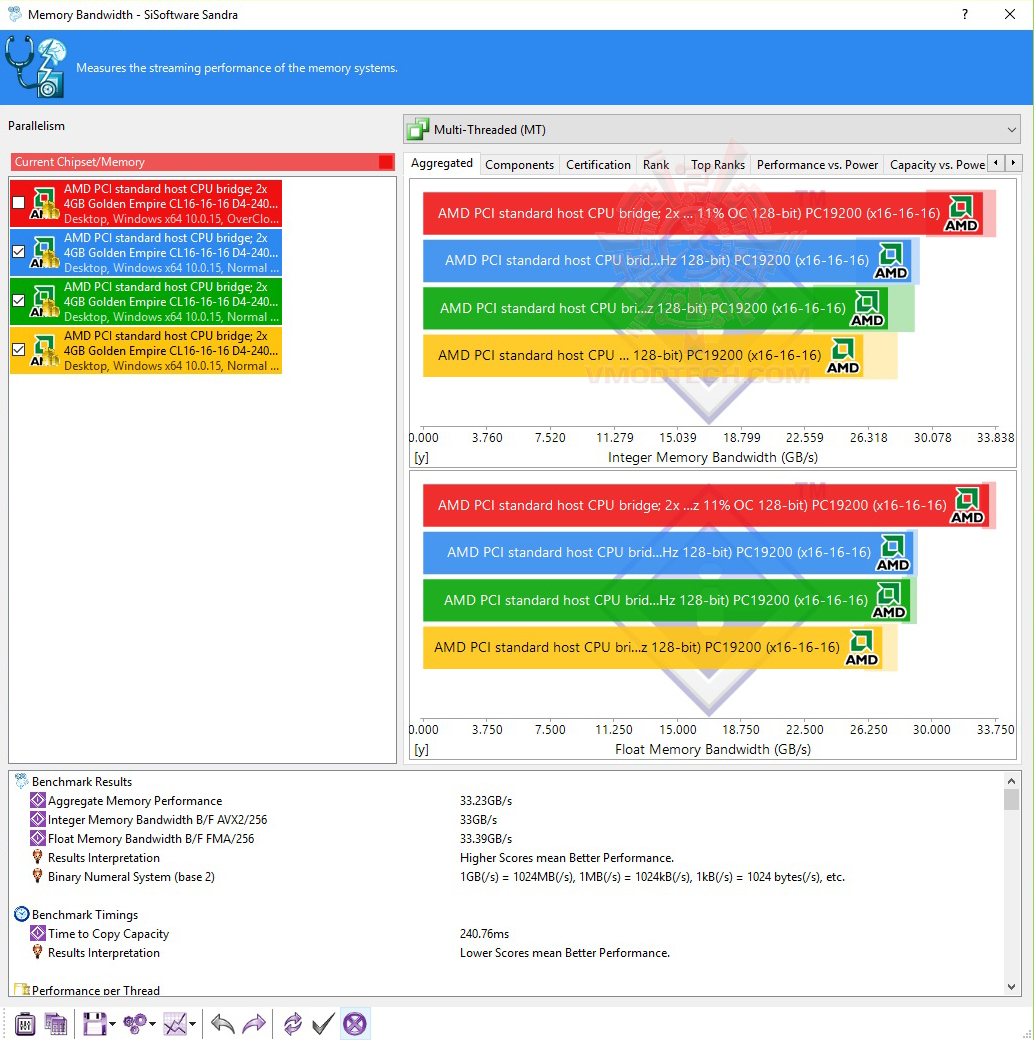Screen dimensions: 1034x1040
Task: Switch to the Certification tab
Action: [598, 164]
